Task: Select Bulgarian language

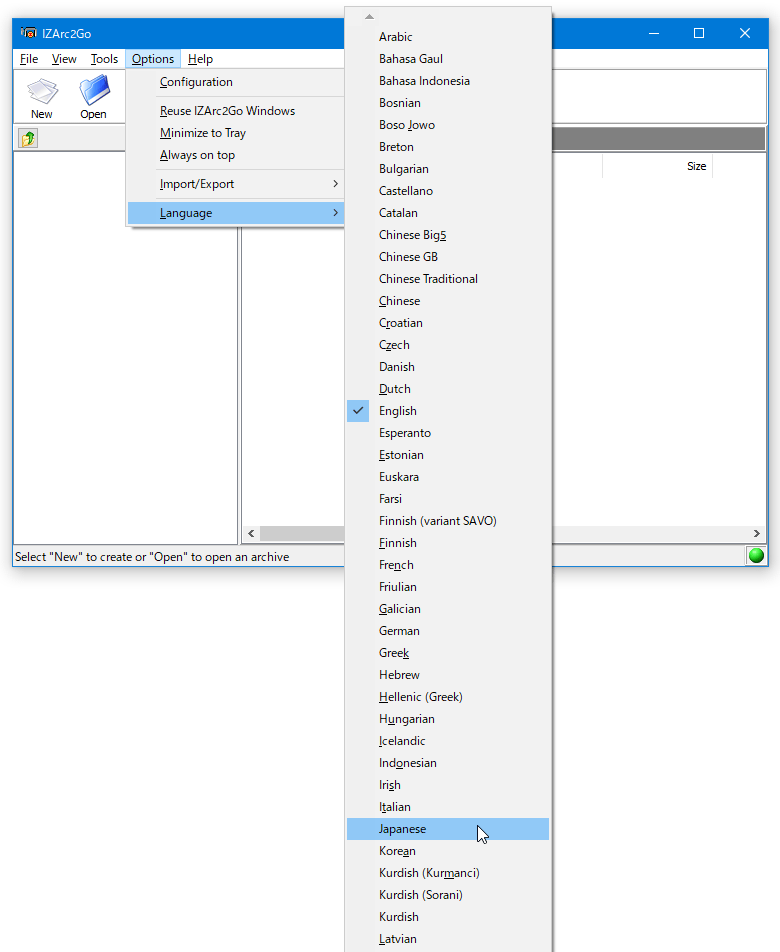Action: [x=448, y=169]
